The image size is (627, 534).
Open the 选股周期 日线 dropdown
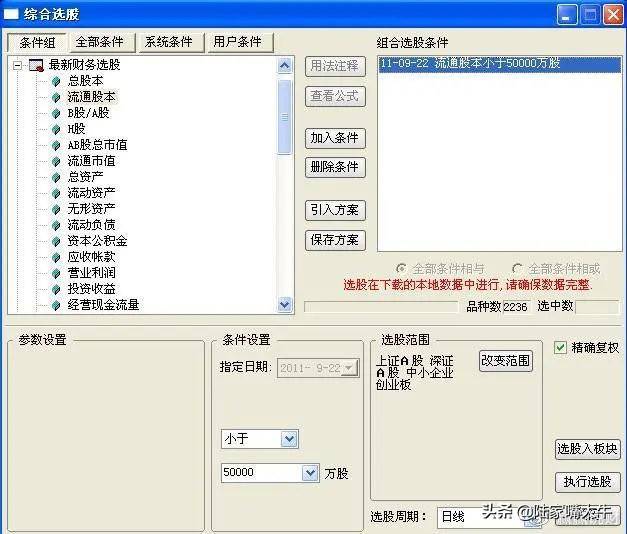tap(533, 517)
